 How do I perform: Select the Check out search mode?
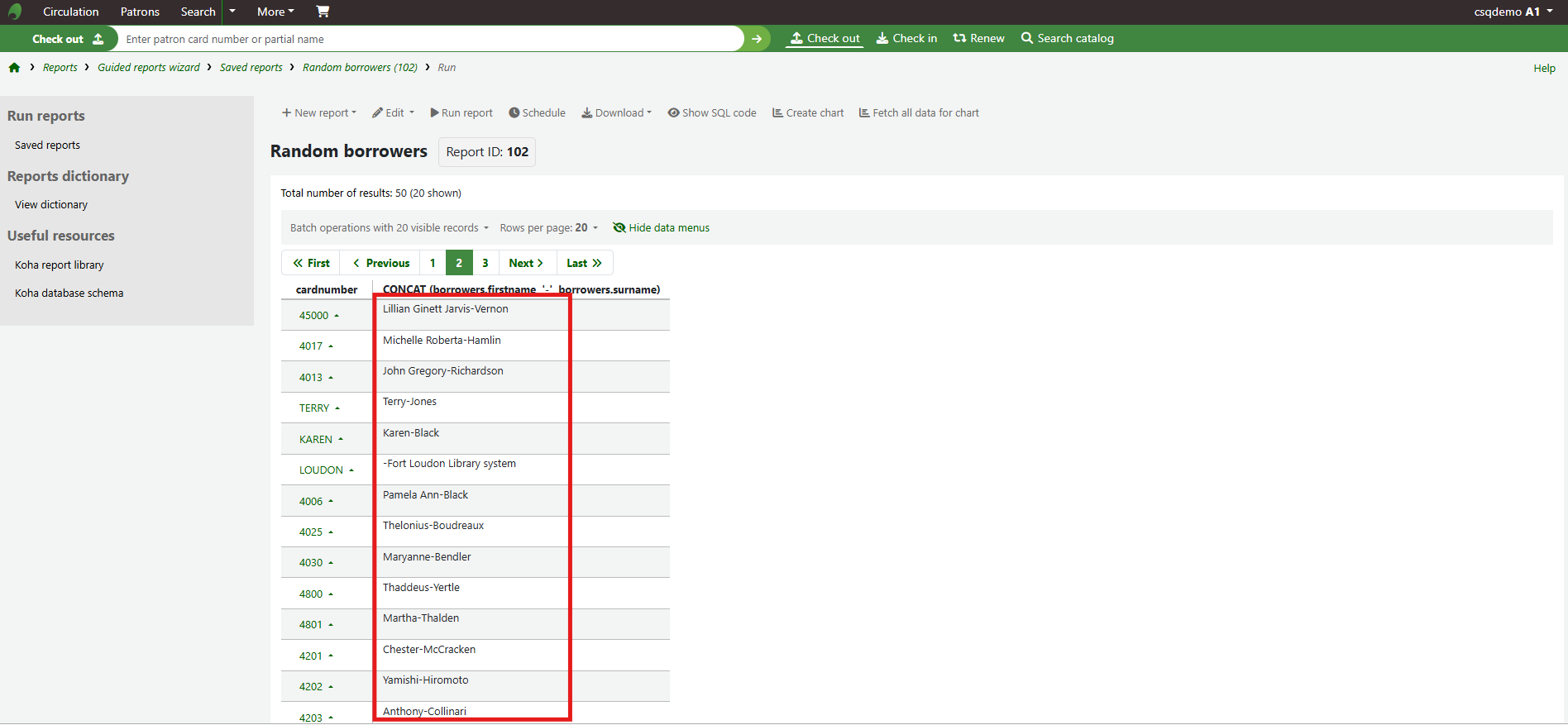click(825, 38)
